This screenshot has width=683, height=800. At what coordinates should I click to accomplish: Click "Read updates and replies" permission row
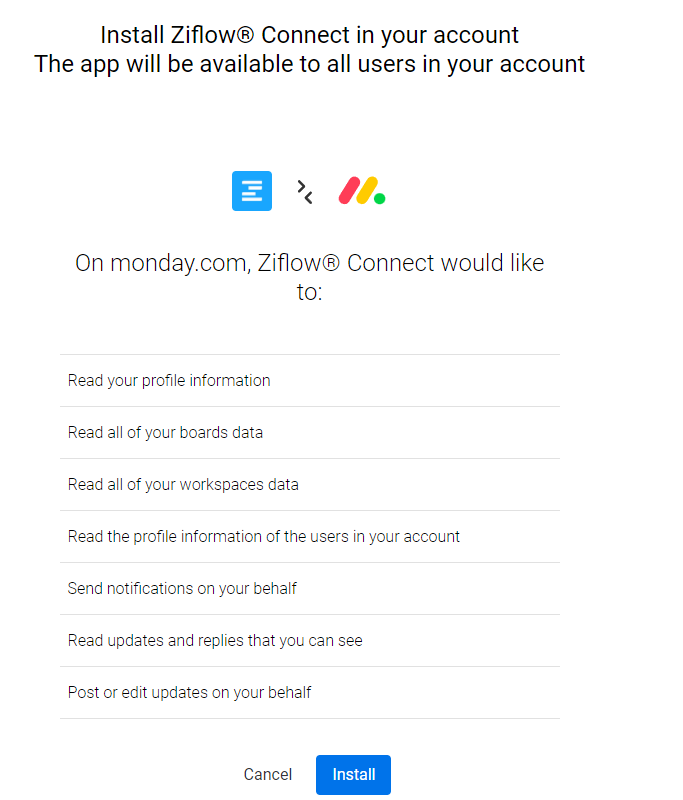tap(215, 641)
